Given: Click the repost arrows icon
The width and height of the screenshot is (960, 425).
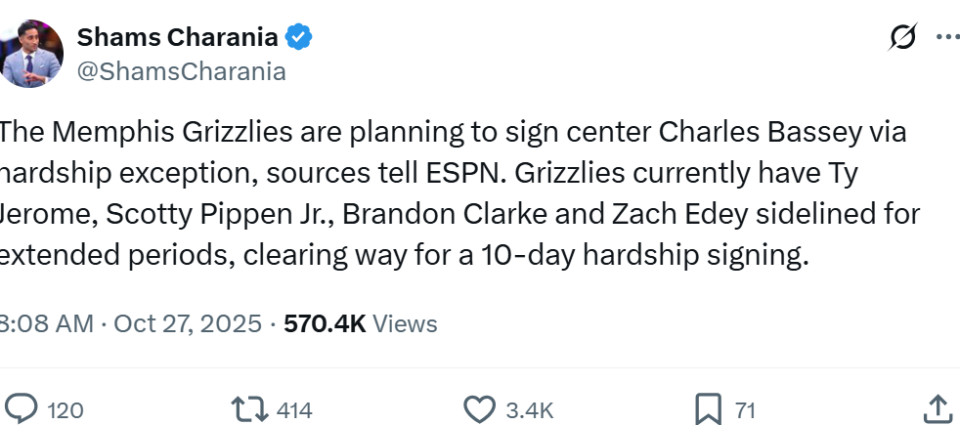Looking at the screenshot, I should point(246,408).
